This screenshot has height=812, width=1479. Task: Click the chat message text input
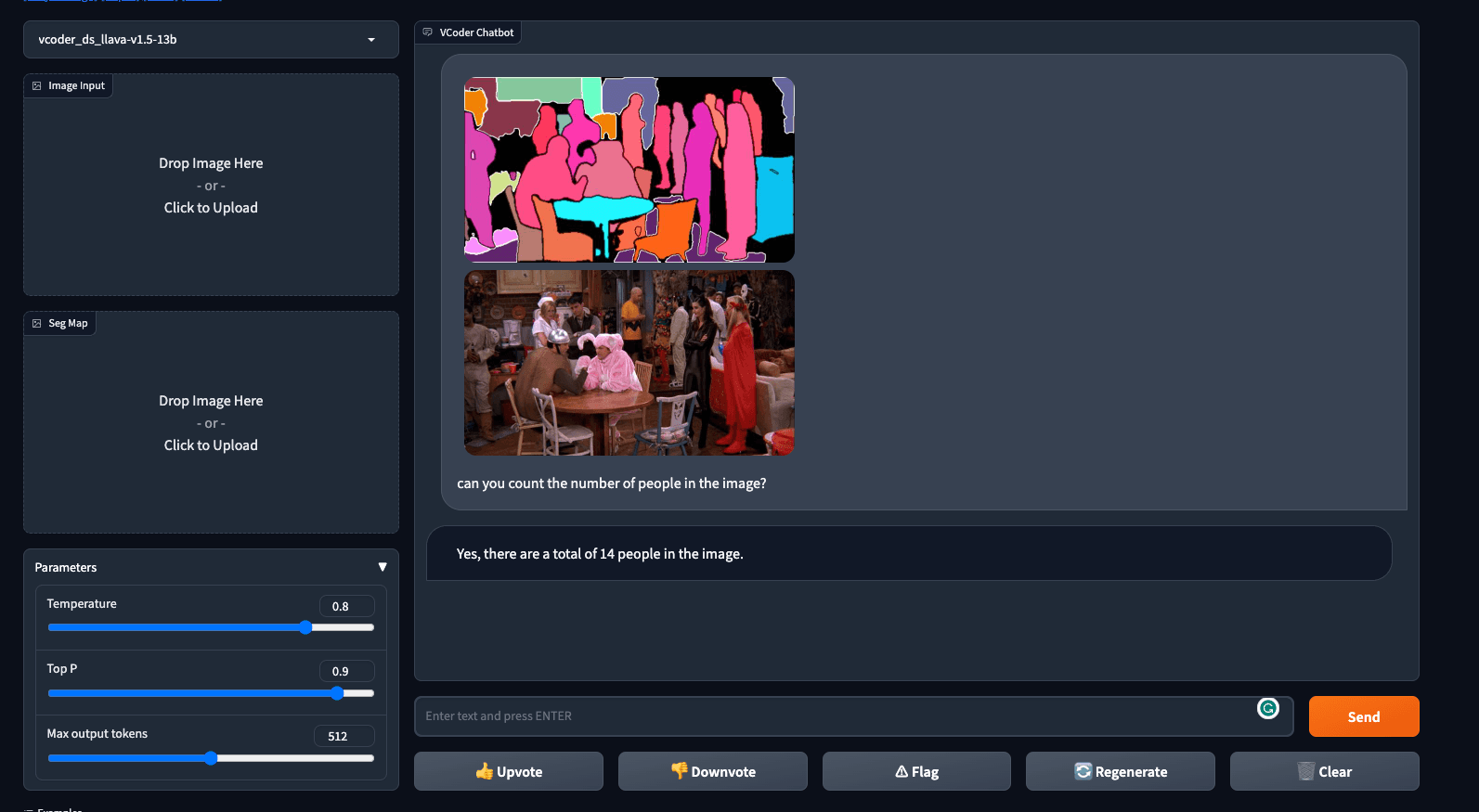click(853, 716)
